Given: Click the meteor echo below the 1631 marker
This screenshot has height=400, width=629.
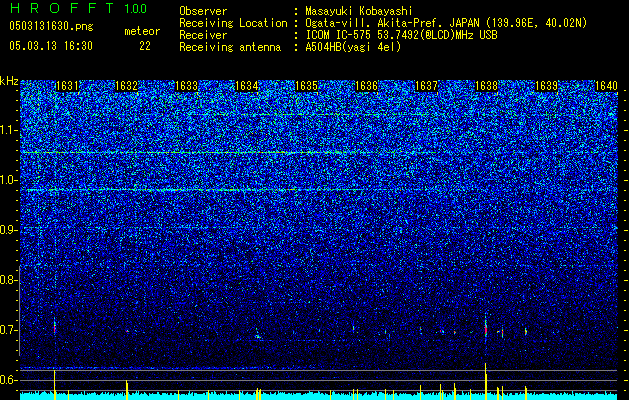Looking at the screenshot, I should [x=55, y=327].
